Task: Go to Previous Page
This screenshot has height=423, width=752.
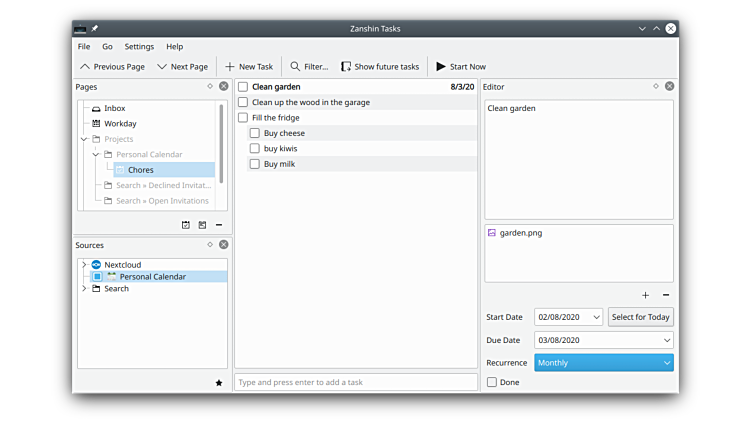Action: pyautogui.click(x=112, y=67)
